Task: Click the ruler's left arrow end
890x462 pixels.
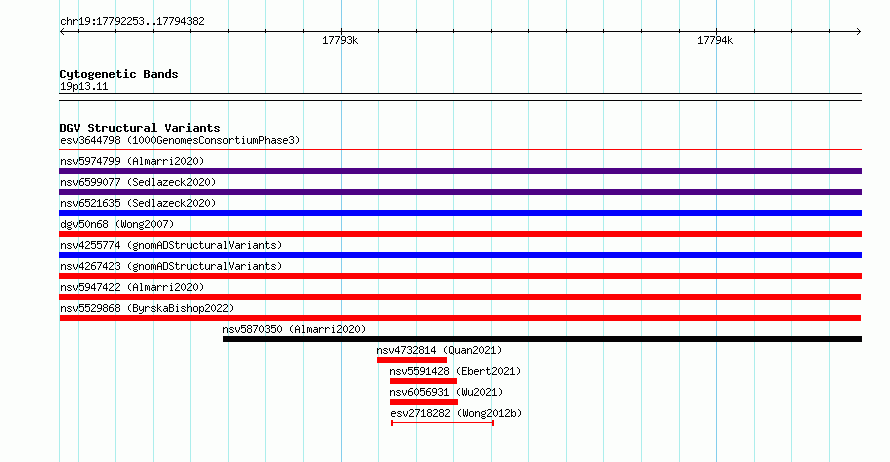Action: click(x=62, y=32)
